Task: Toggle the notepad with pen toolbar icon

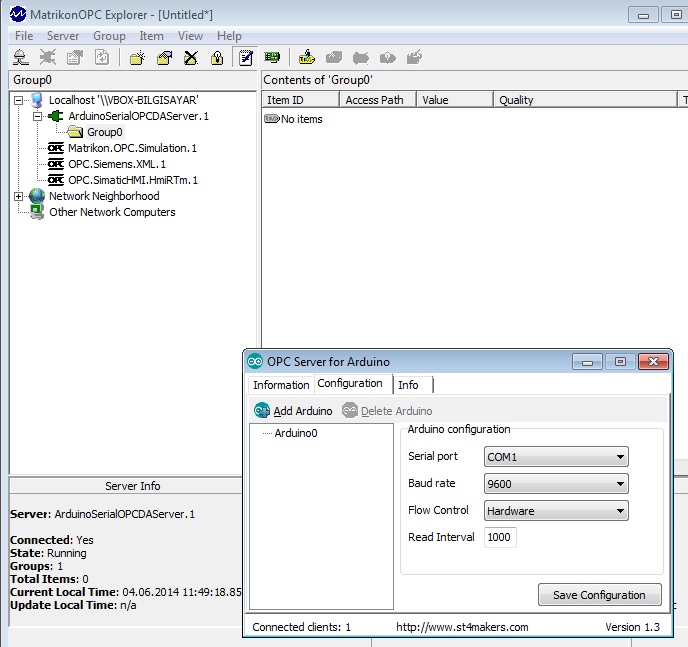Action: coord(245,57)
